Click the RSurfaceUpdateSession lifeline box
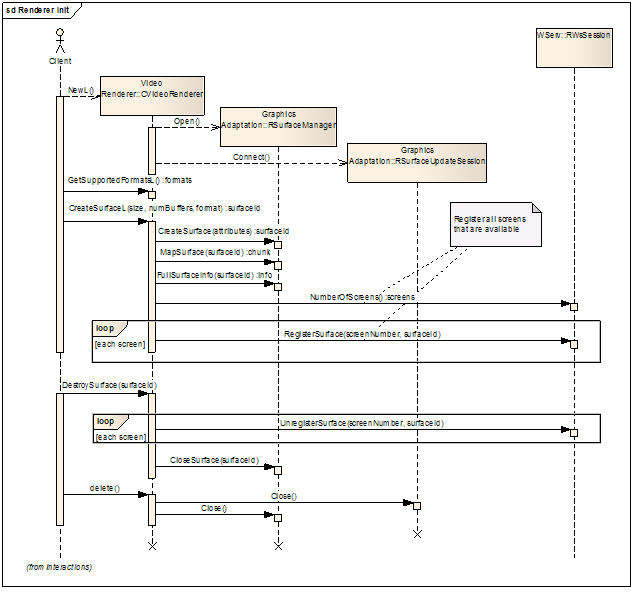Image resolution: width=631 pixels, height=595 pixels. pos(417,162)
